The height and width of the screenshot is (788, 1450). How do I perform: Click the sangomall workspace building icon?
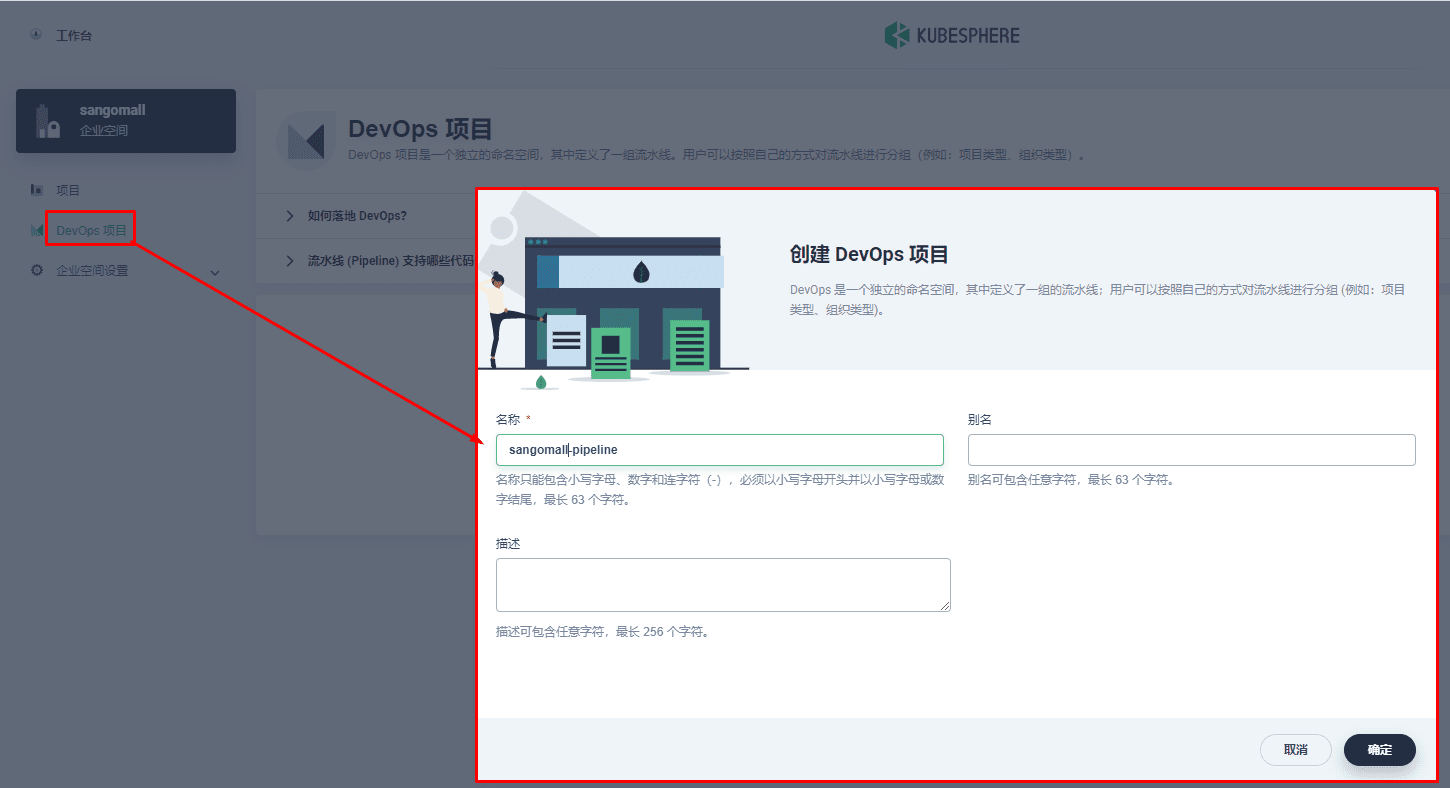[48, 121]
